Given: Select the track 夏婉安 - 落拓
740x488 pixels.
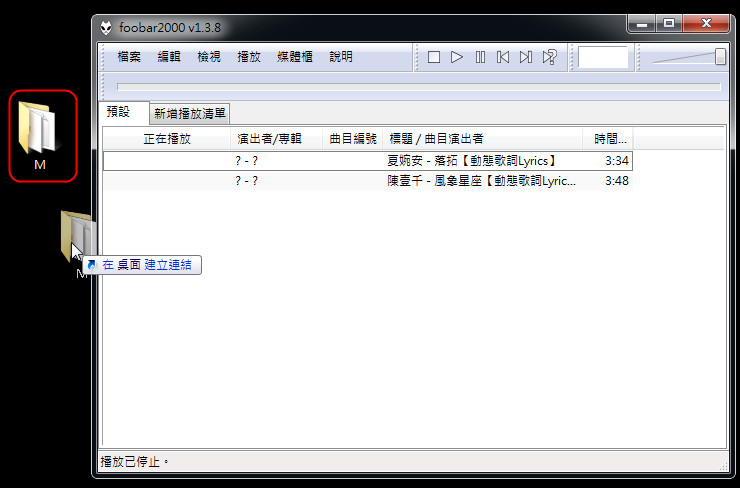Looking at the screenshot, I should pyautogui.click(x=368, y=161).
